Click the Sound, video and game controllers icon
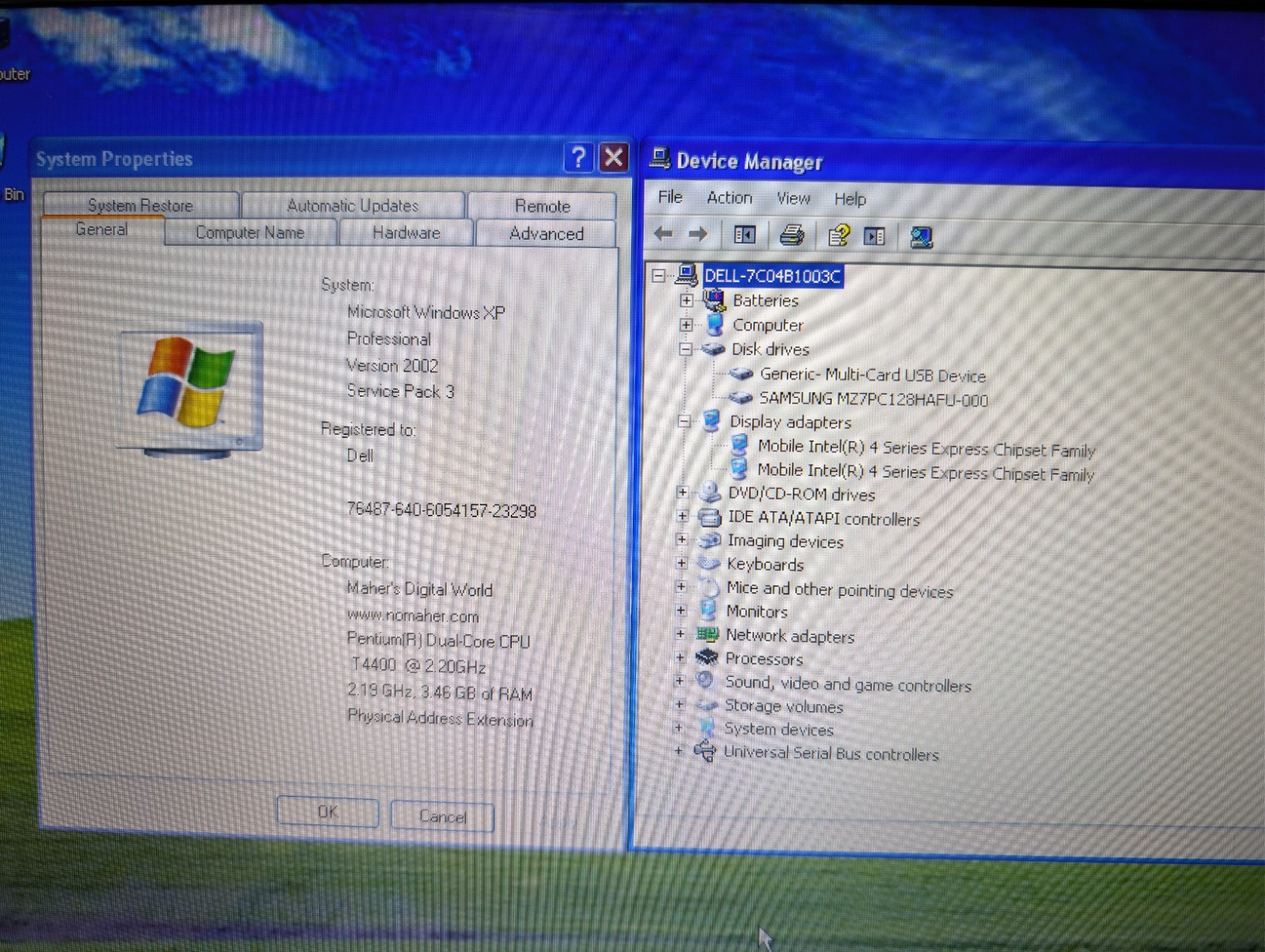The image size is (1265, 952). 705,681
